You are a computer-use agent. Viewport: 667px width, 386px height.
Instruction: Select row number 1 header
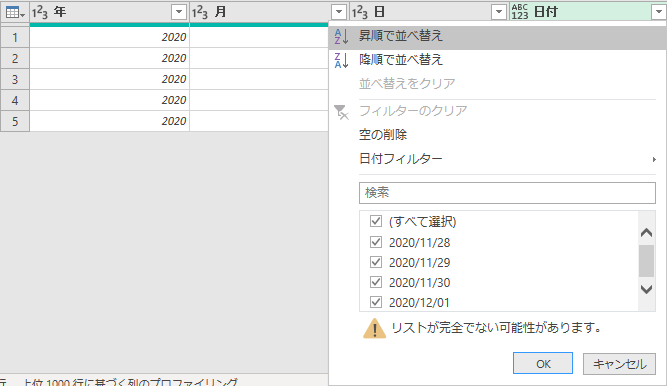click(15, 37)
